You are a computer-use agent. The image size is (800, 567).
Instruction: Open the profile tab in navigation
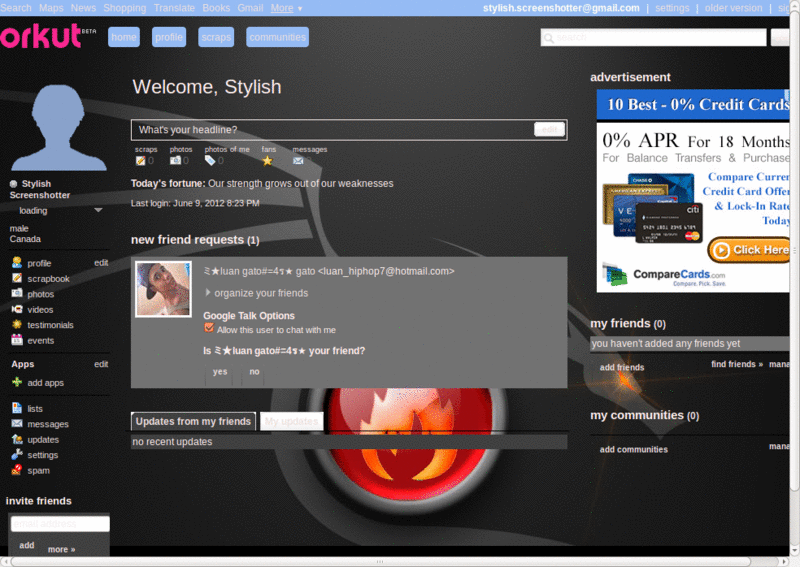[x=169, y=37]
